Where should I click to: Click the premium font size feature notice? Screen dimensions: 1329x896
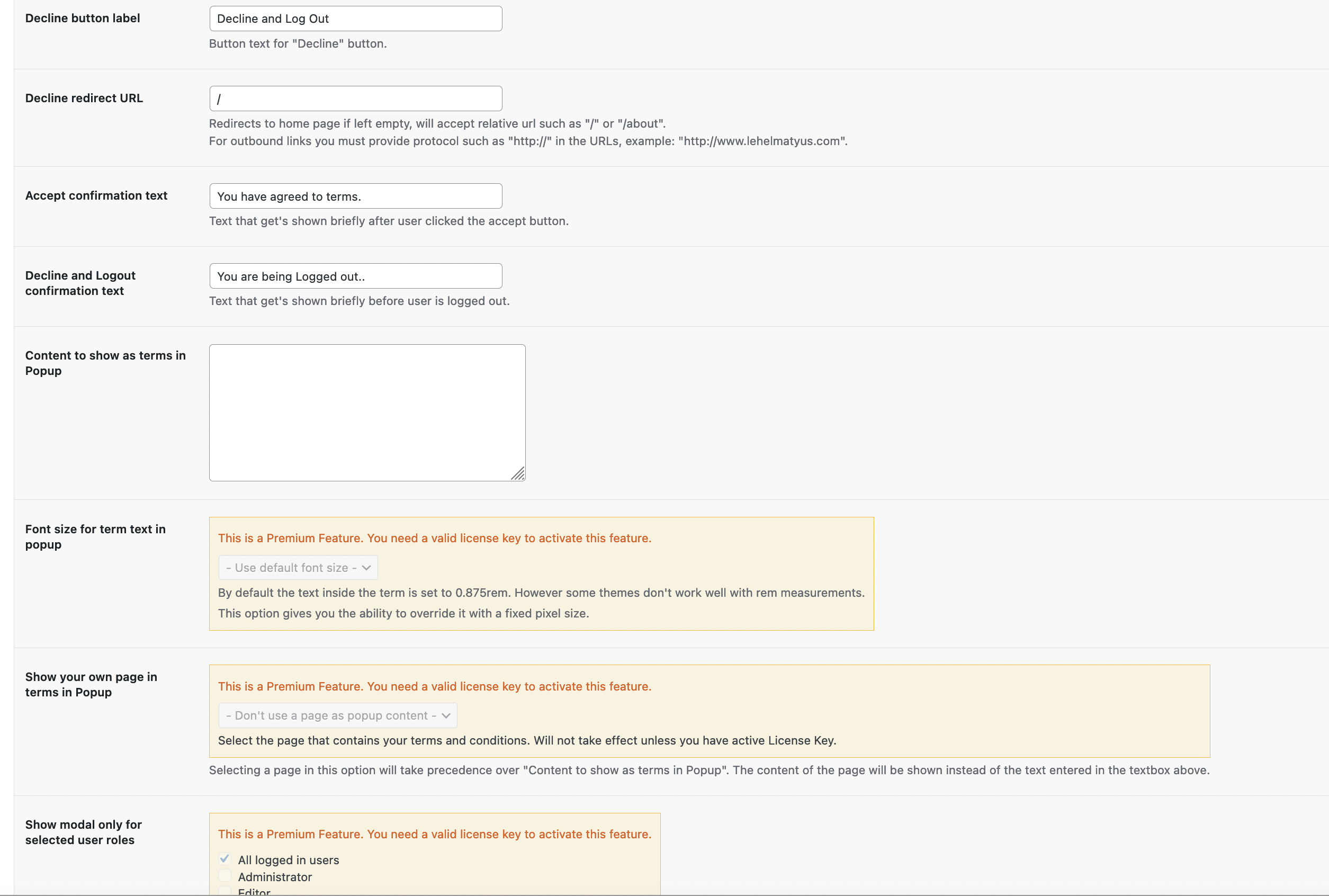coord(435,538)
